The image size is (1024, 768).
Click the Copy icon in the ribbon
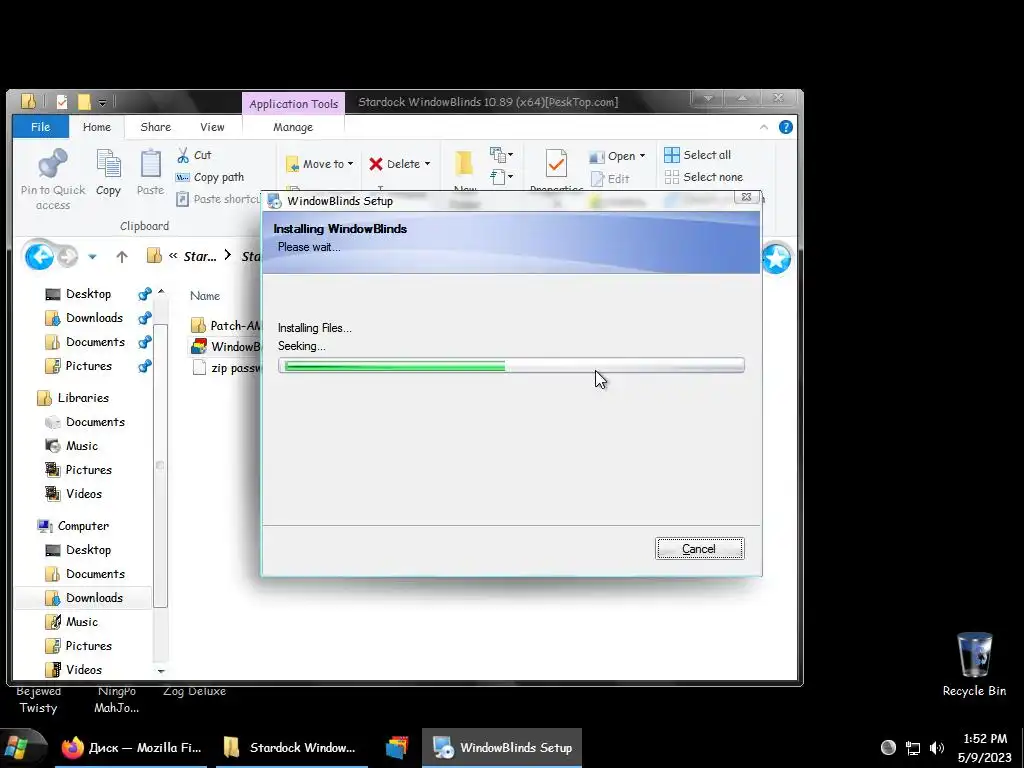click(108, 163)
